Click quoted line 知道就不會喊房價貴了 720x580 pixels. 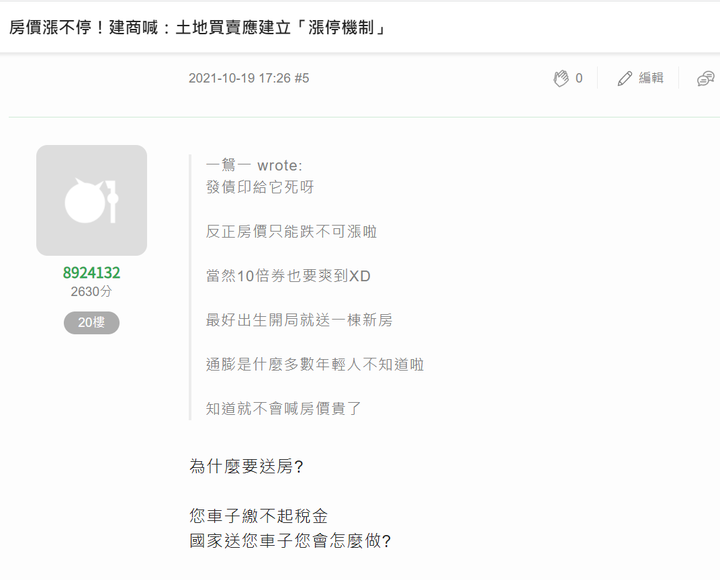283,408
